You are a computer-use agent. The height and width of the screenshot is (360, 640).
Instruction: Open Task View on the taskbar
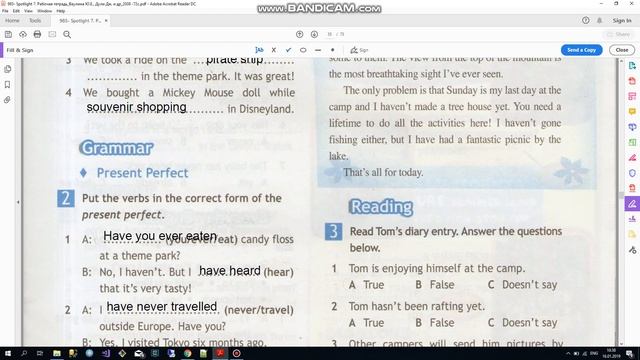tap(40, 353)
